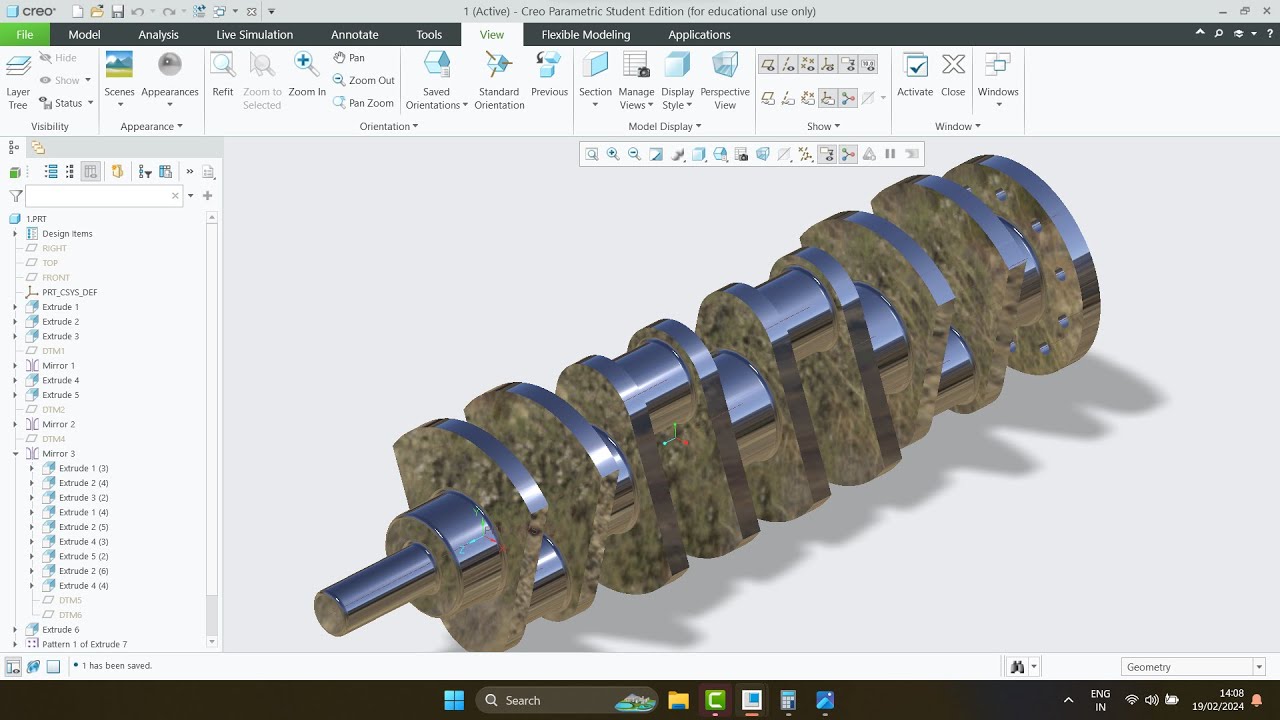Toggle annotation display on the graphics toolbar
This screenshot has height=720, width=1280.
point(827,154)
